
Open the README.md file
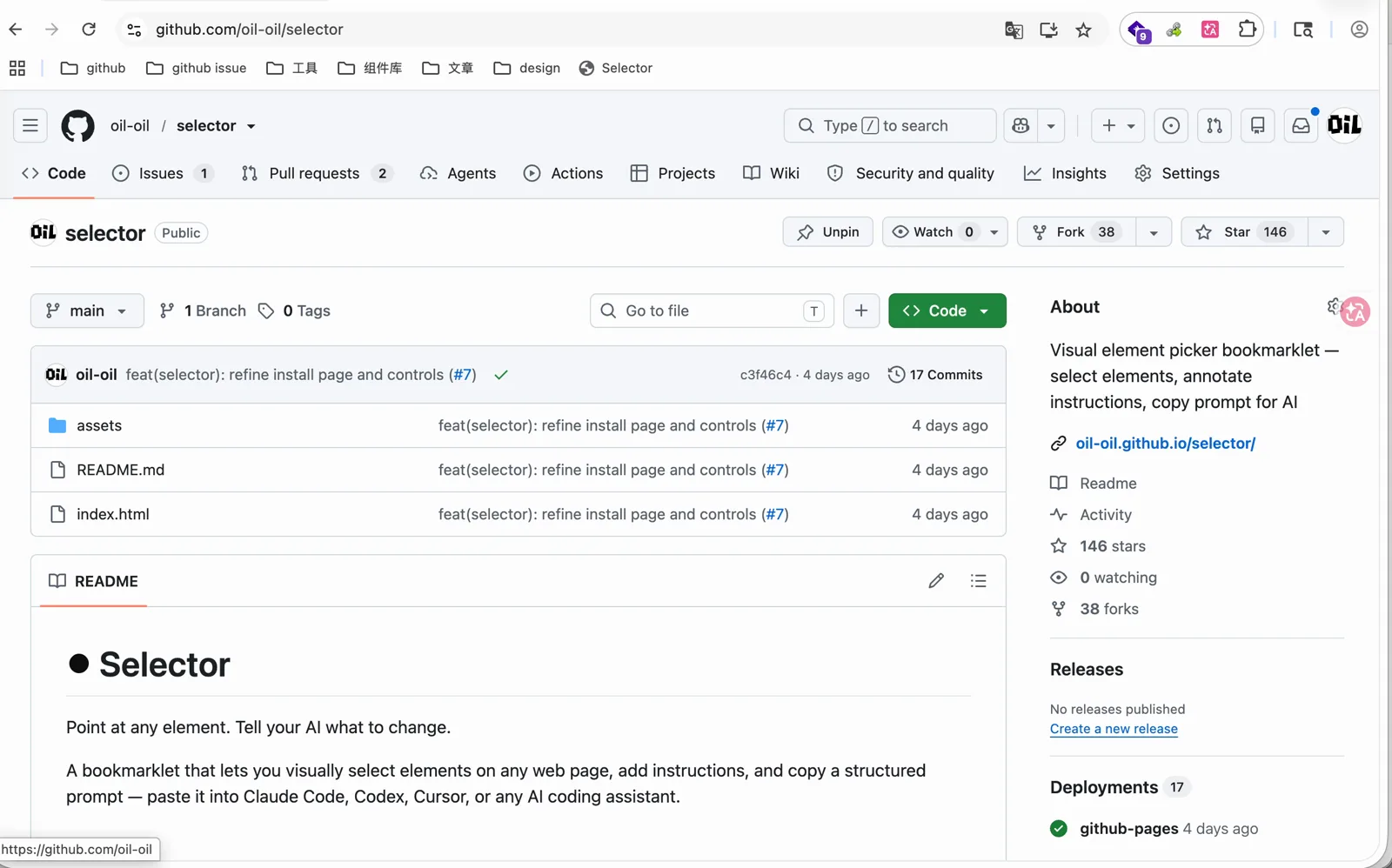[x=120, y=470]
